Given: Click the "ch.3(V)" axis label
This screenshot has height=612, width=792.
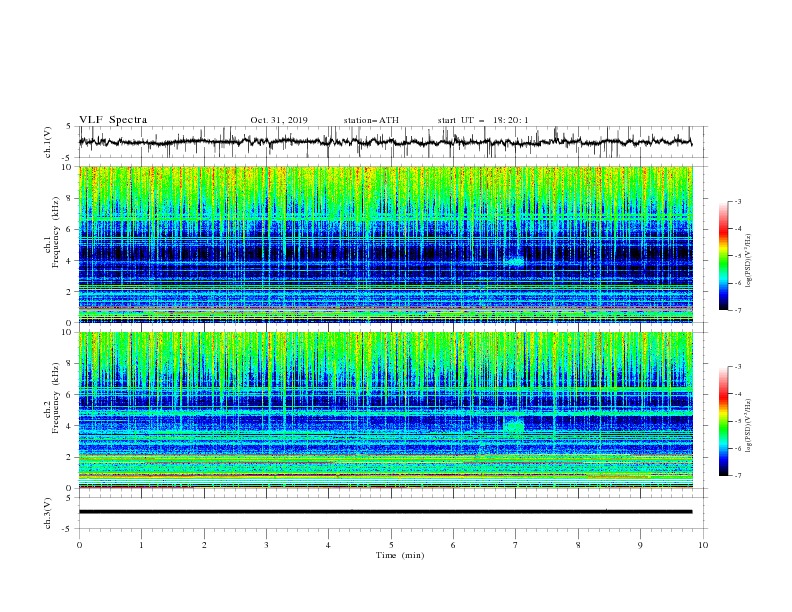Looking at the screenshot, I should point(48,513).
